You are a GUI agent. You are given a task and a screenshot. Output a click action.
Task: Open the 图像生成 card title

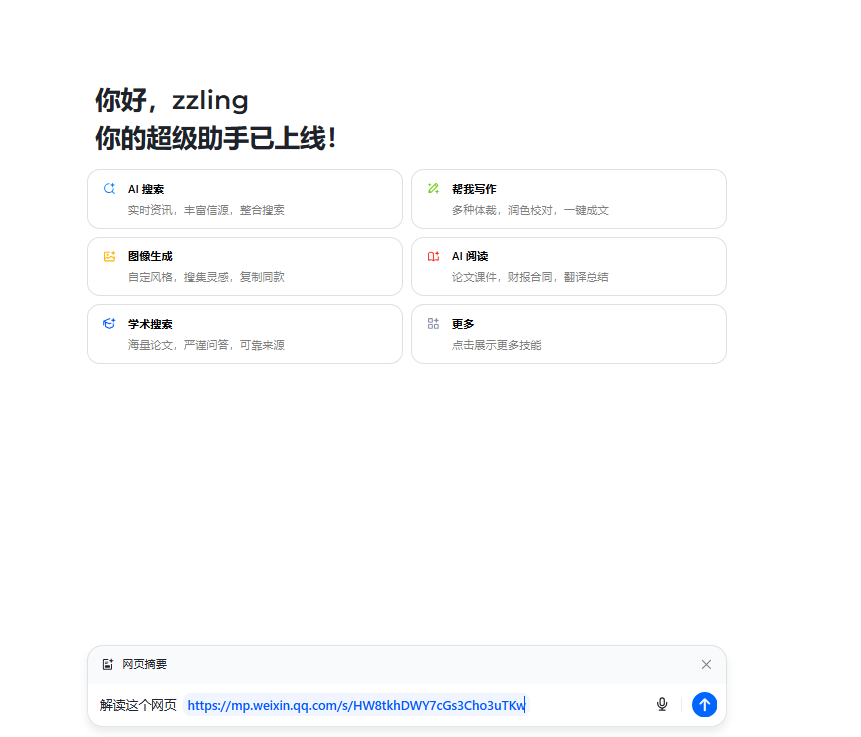150,256
